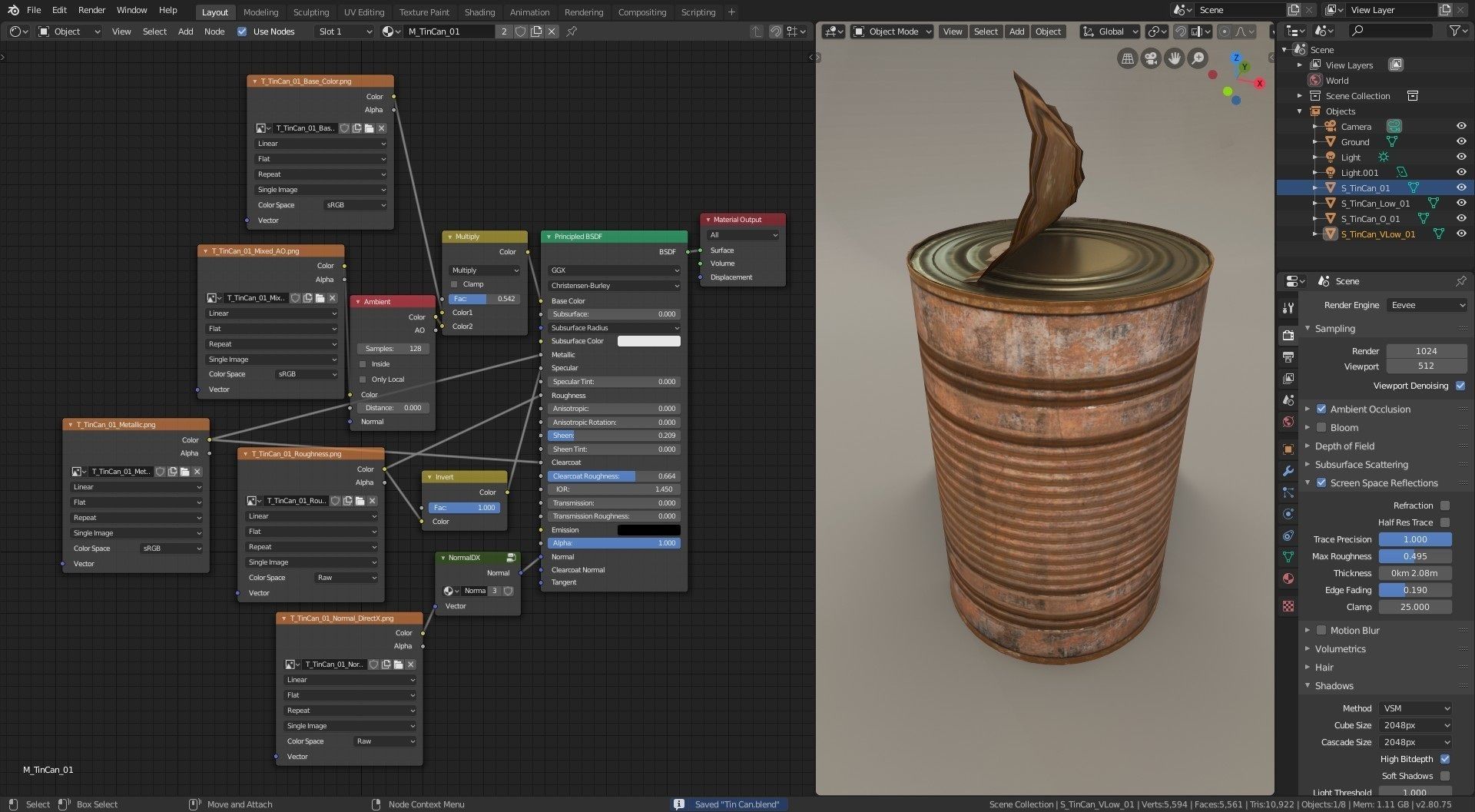Open the Help menu
This screenshot has height=812, width=1475.
(x=168, y=10)
